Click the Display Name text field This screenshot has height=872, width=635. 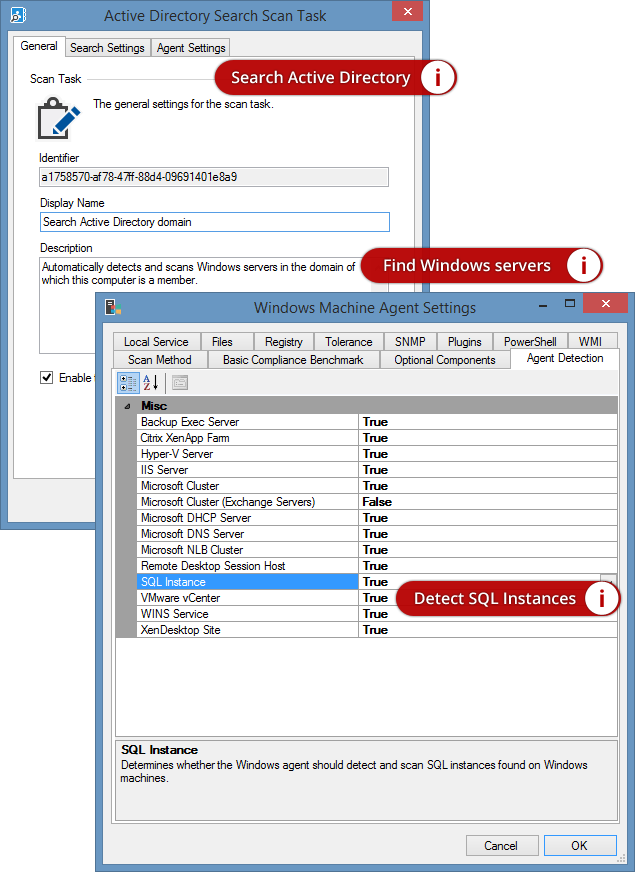pyautogui.click(x=214, y=222)
